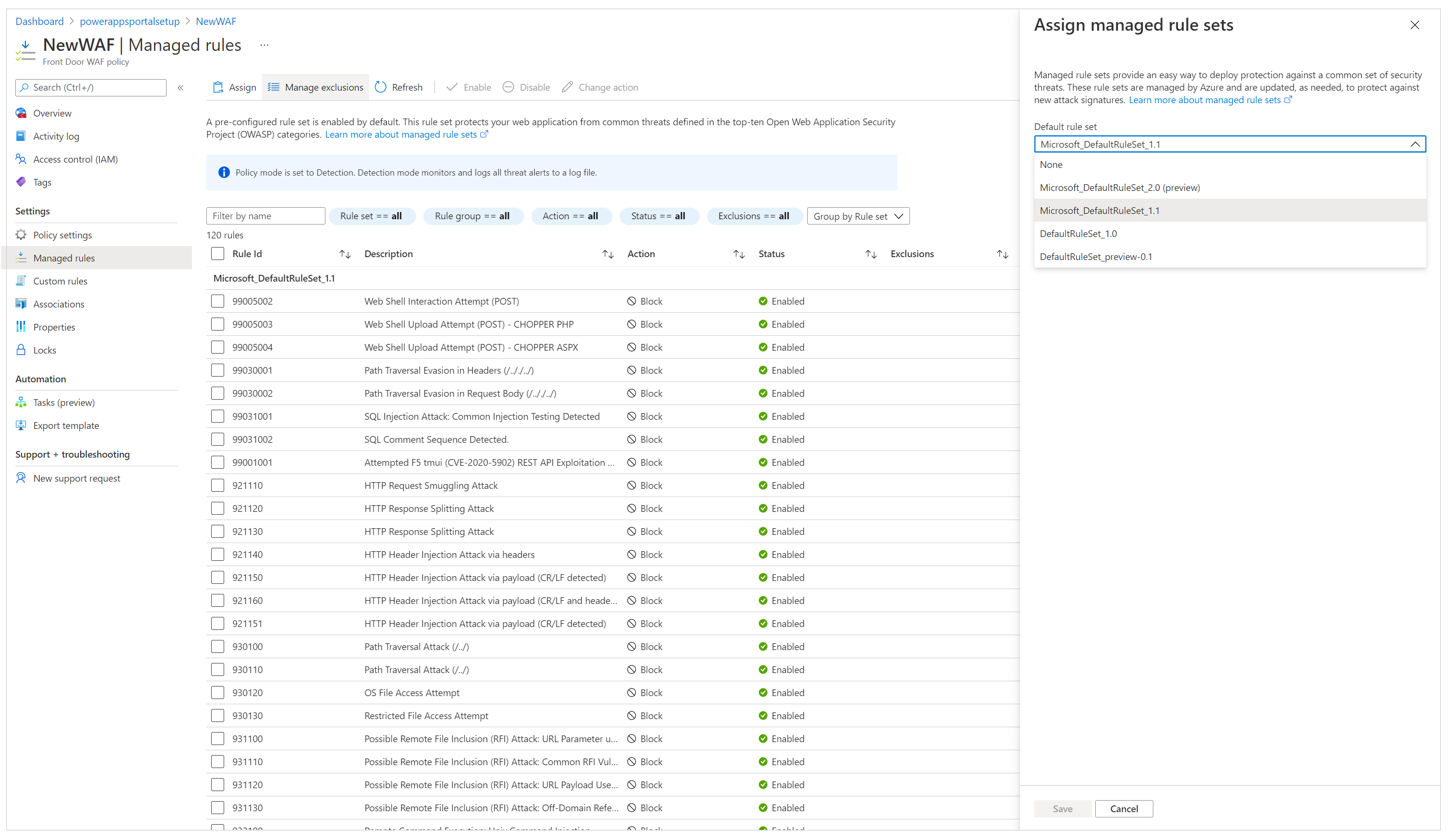Viewport: 1449px width, 840px height.
Task: Navigate to Policy settings menu
Action: pyautogui.click(x=62, y=234)
